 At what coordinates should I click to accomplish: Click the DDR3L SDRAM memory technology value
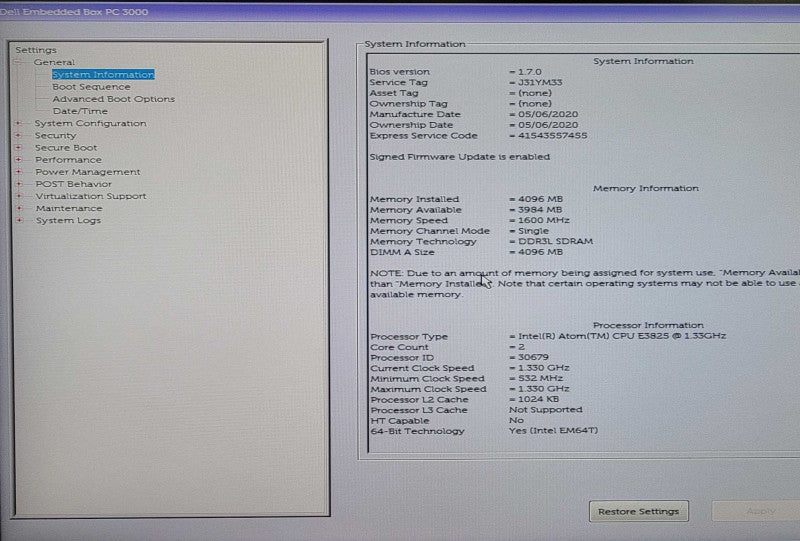click(555, 241)
